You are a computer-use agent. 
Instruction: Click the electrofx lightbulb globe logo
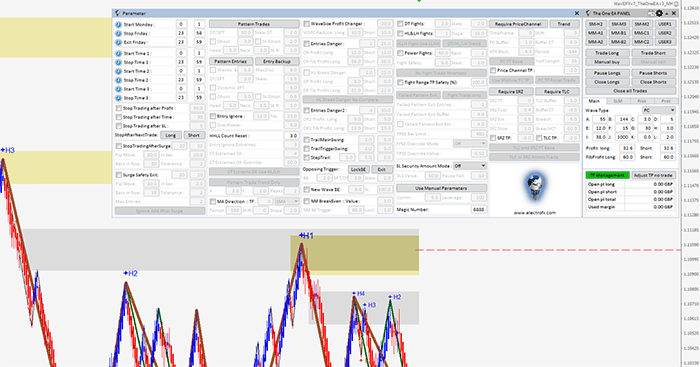534,186
